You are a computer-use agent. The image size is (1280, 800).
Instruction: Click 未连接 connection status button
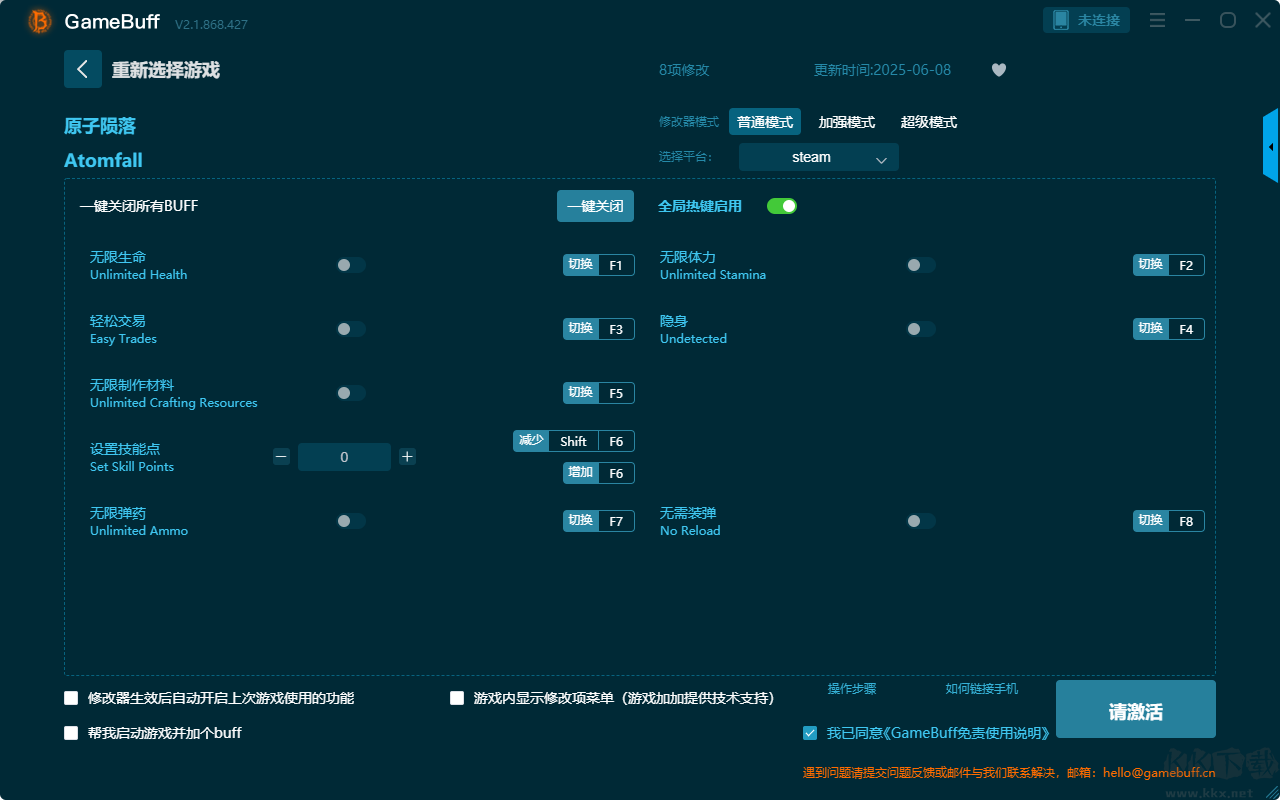[1086, 20]
